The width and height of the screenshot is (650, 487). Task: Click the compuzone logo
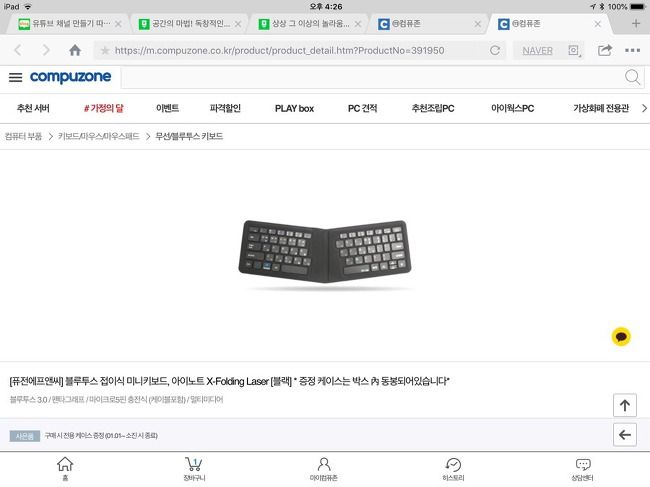pyautogui.click(x=70, y=77)
